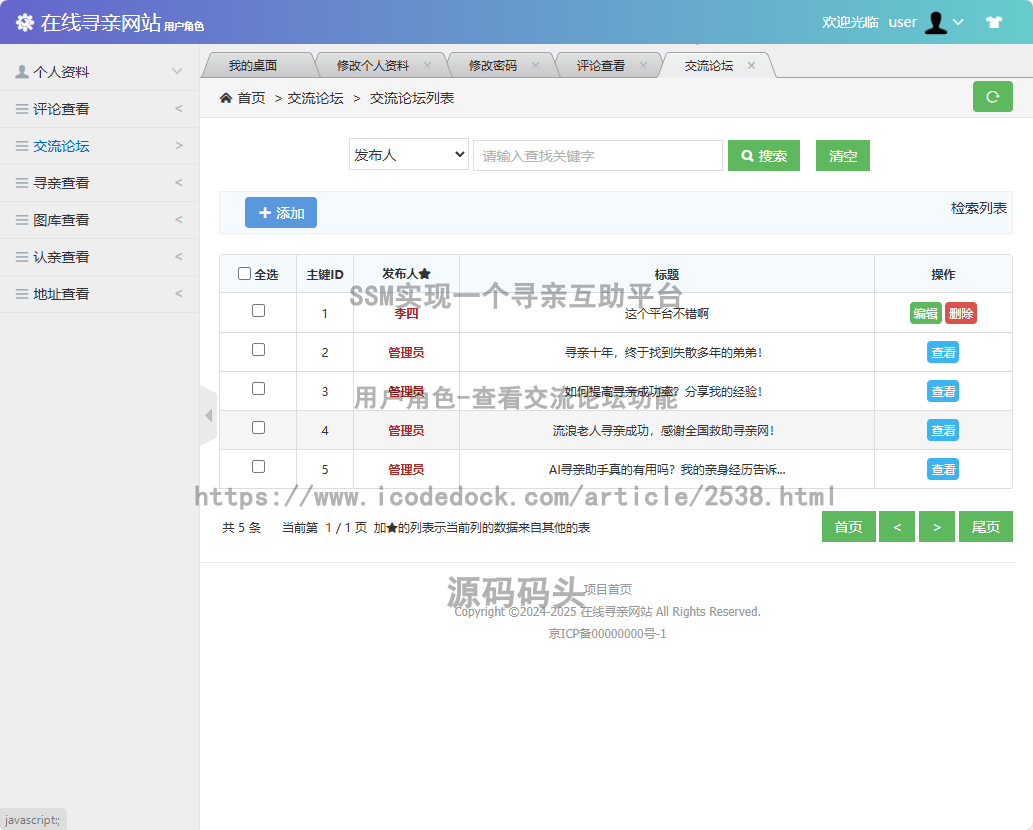Click the 标题 column header
The width and height of the screenshot is (1033, 830).
pyautogui.click(x=667, y=274)
